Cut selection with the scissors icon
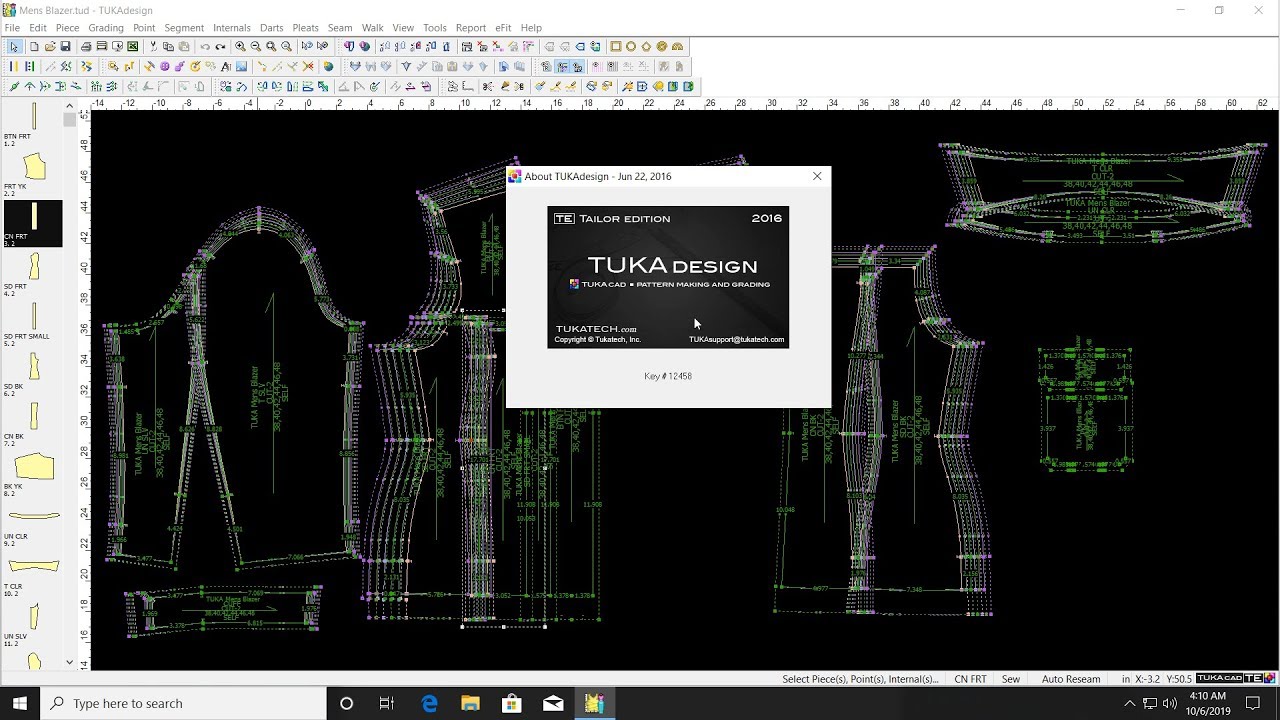Viewport: 1280px width, 720px height. click(x=153, y=46)
